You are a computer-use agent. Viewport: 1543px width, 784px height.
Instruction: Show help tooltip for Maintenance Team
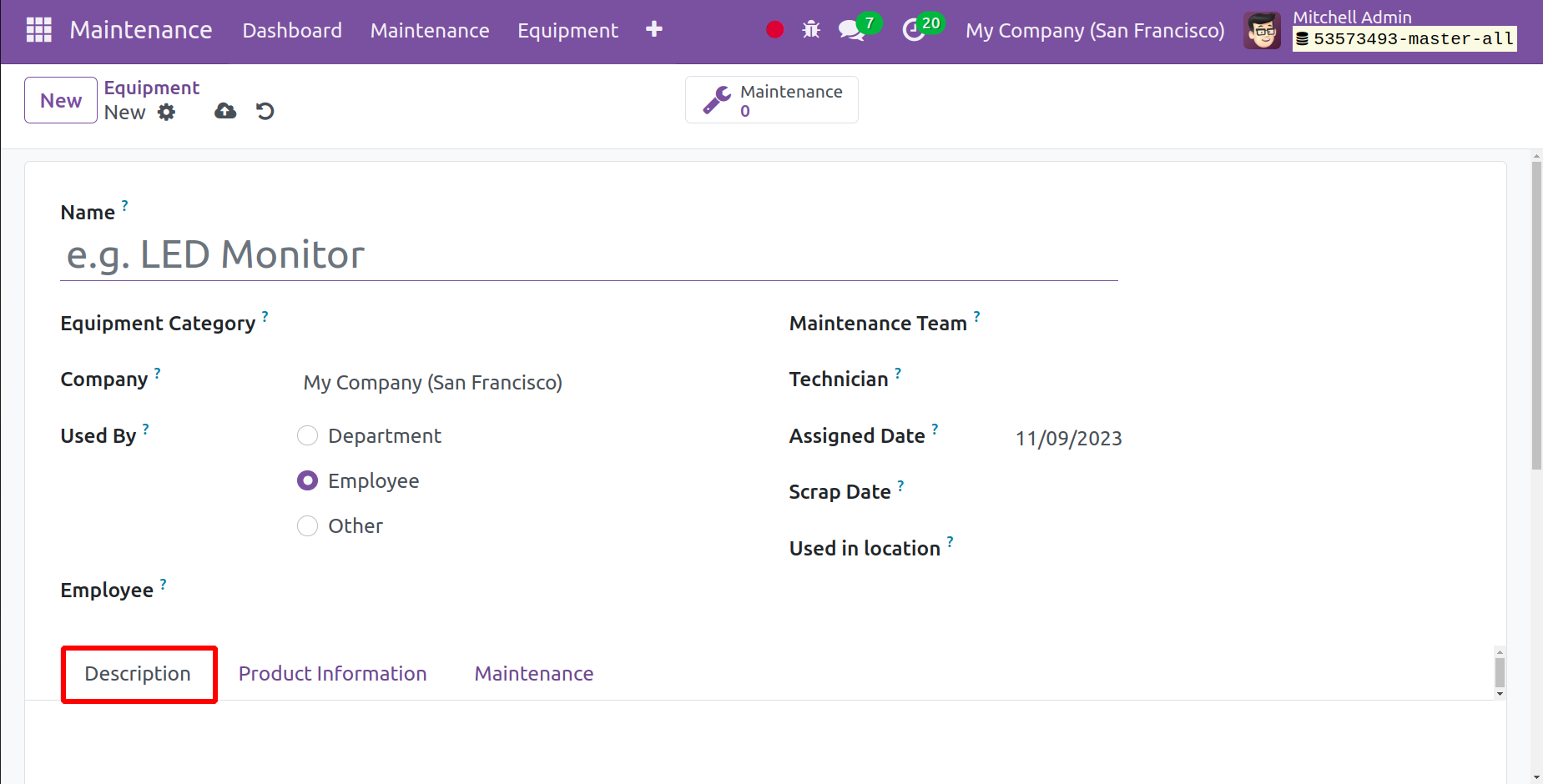977,316
